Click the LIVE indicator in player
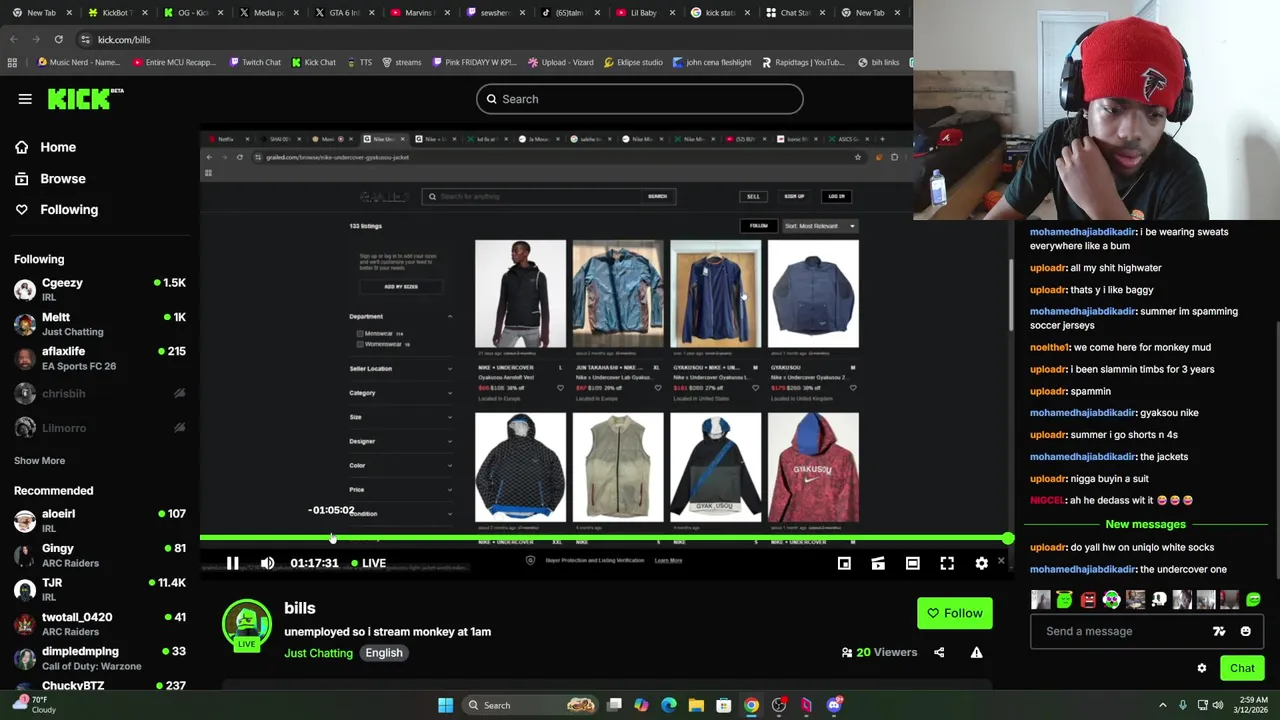The width and height of the screenshot is (1280, 720). tap(368, 563)
